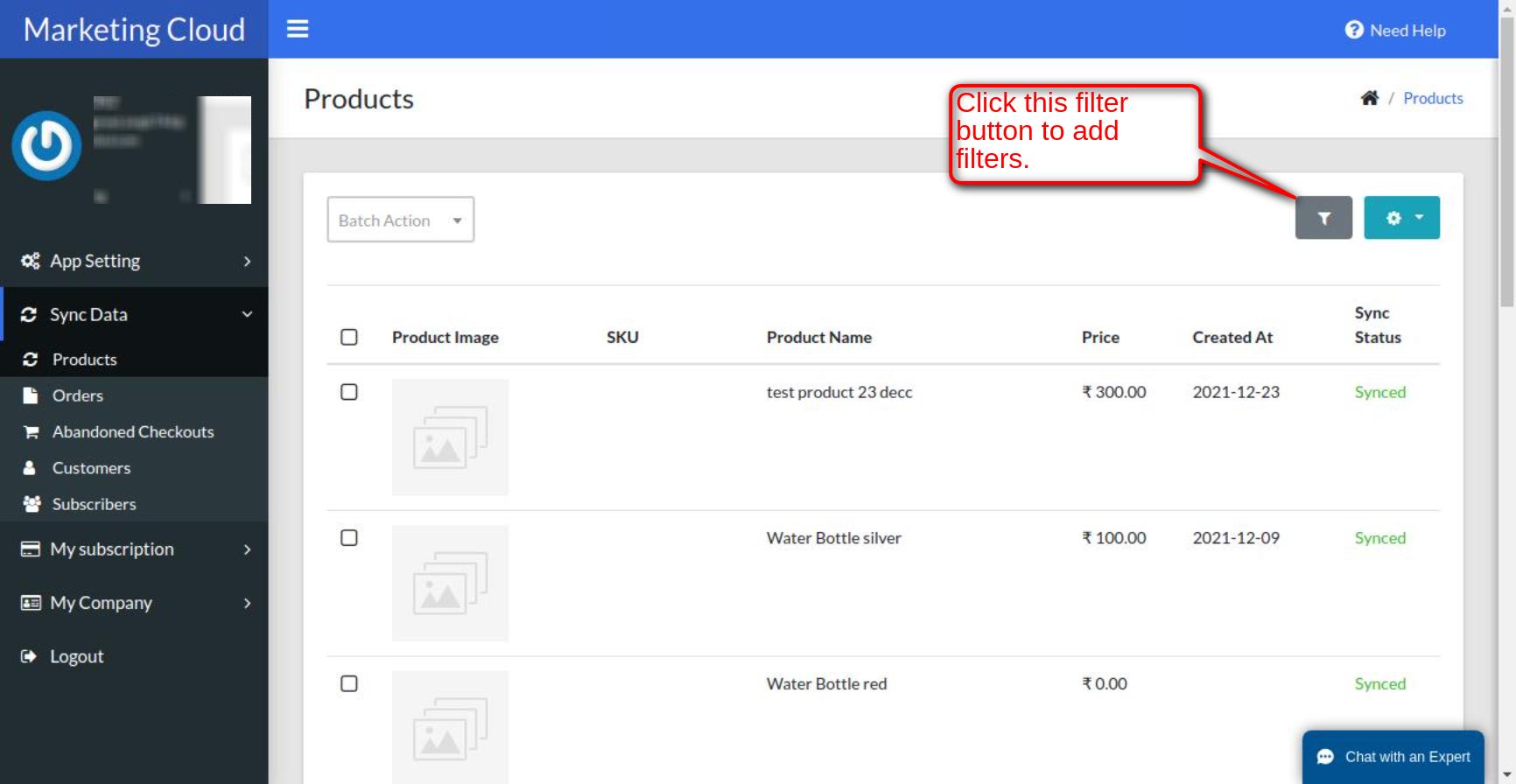Click the ₹ 0.00 price cell
The image size is (1516, 784).
pyautogui.click(x=1105, y=683)
